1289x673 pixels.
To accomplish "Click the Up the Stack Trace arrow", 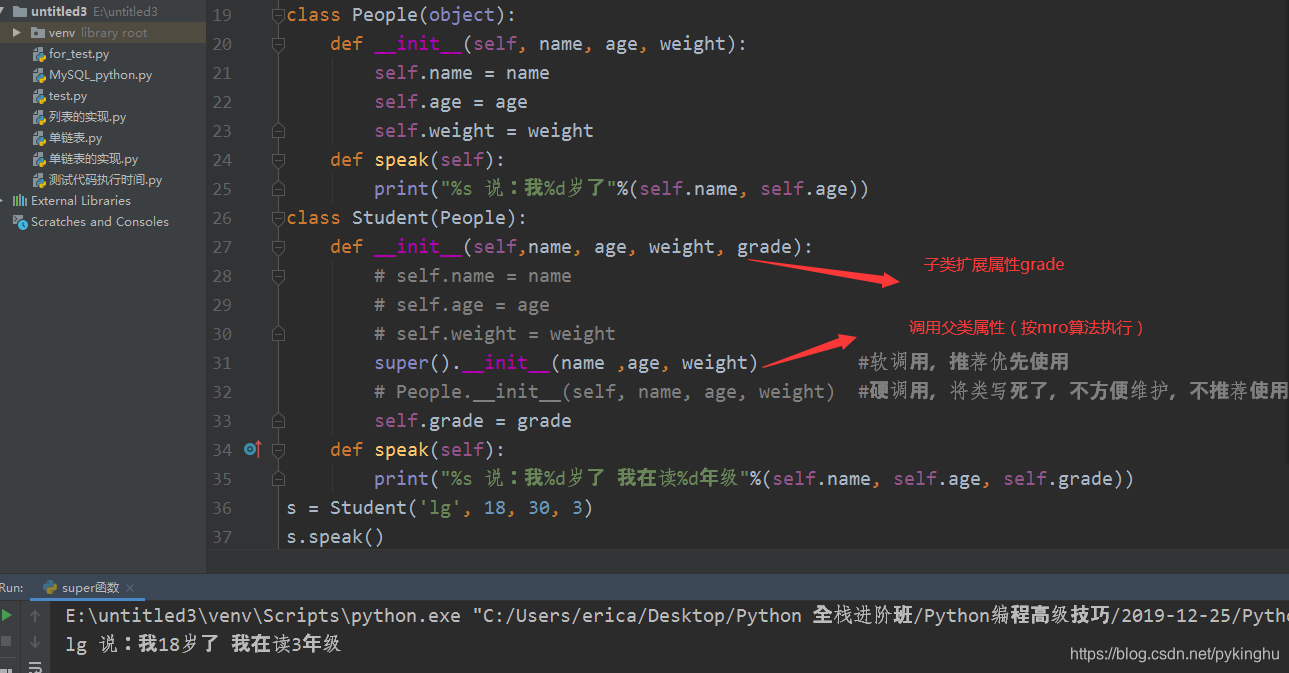I will click(35, 616).
